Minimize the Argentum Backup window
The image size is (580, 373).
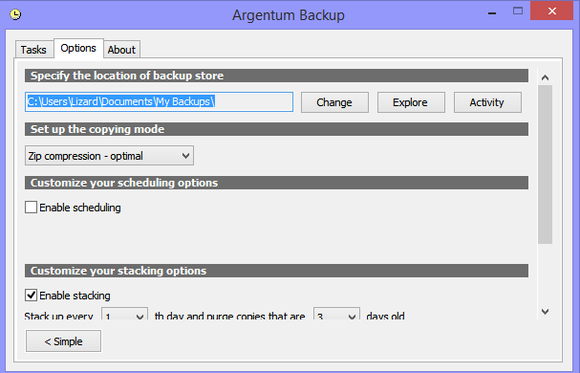click(x=492, y=13)
